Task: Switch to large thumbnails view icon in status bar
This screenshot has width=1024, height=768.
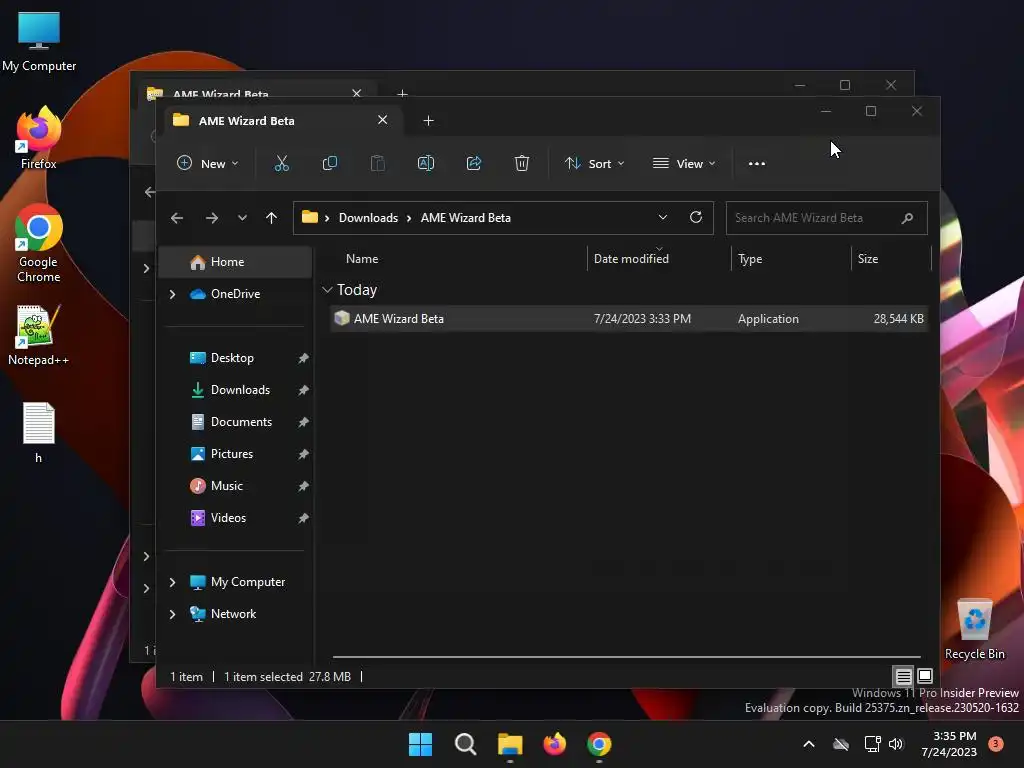Action: [925, 676]
